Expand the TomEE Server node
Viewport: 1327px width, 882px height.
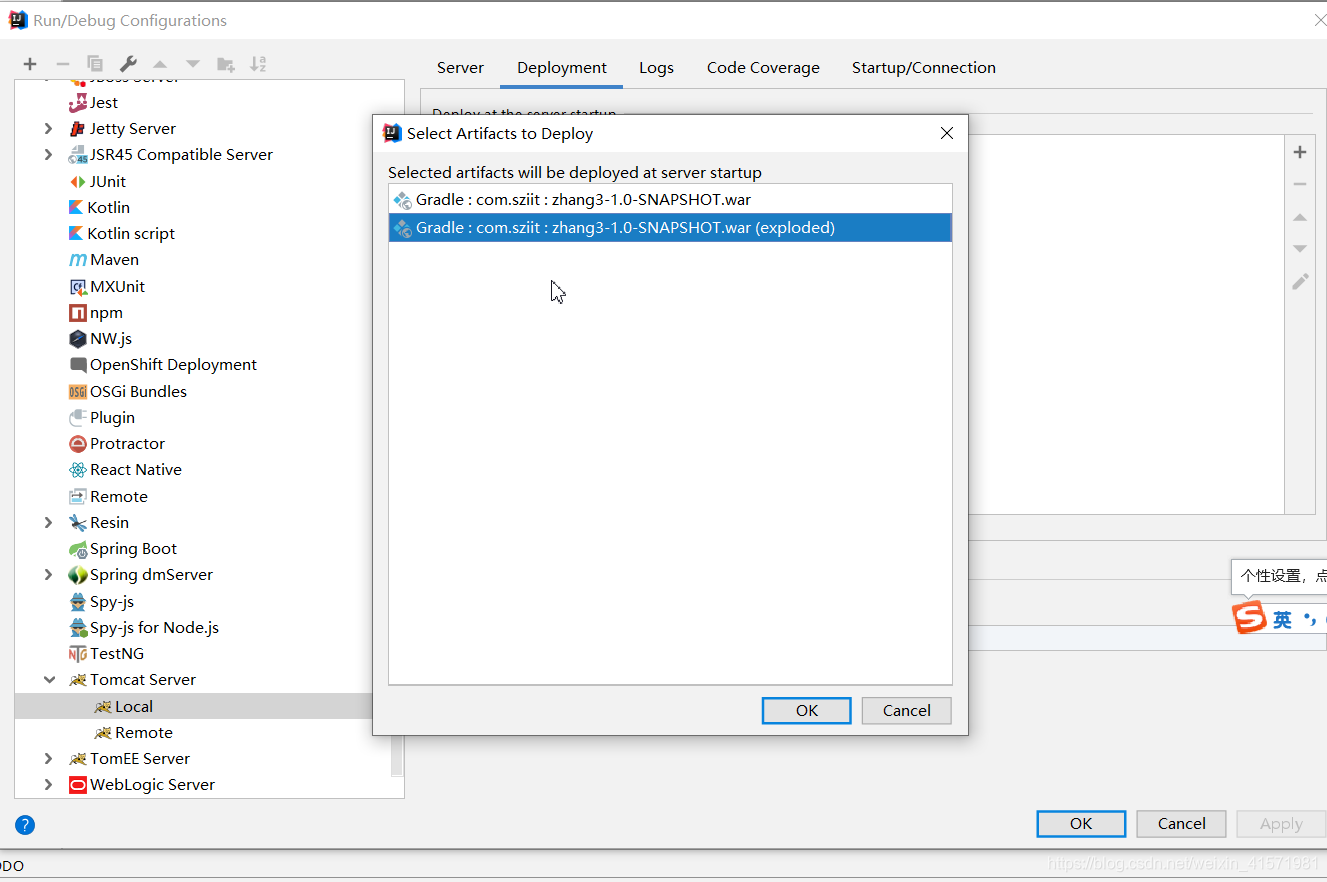pos(49,758)
